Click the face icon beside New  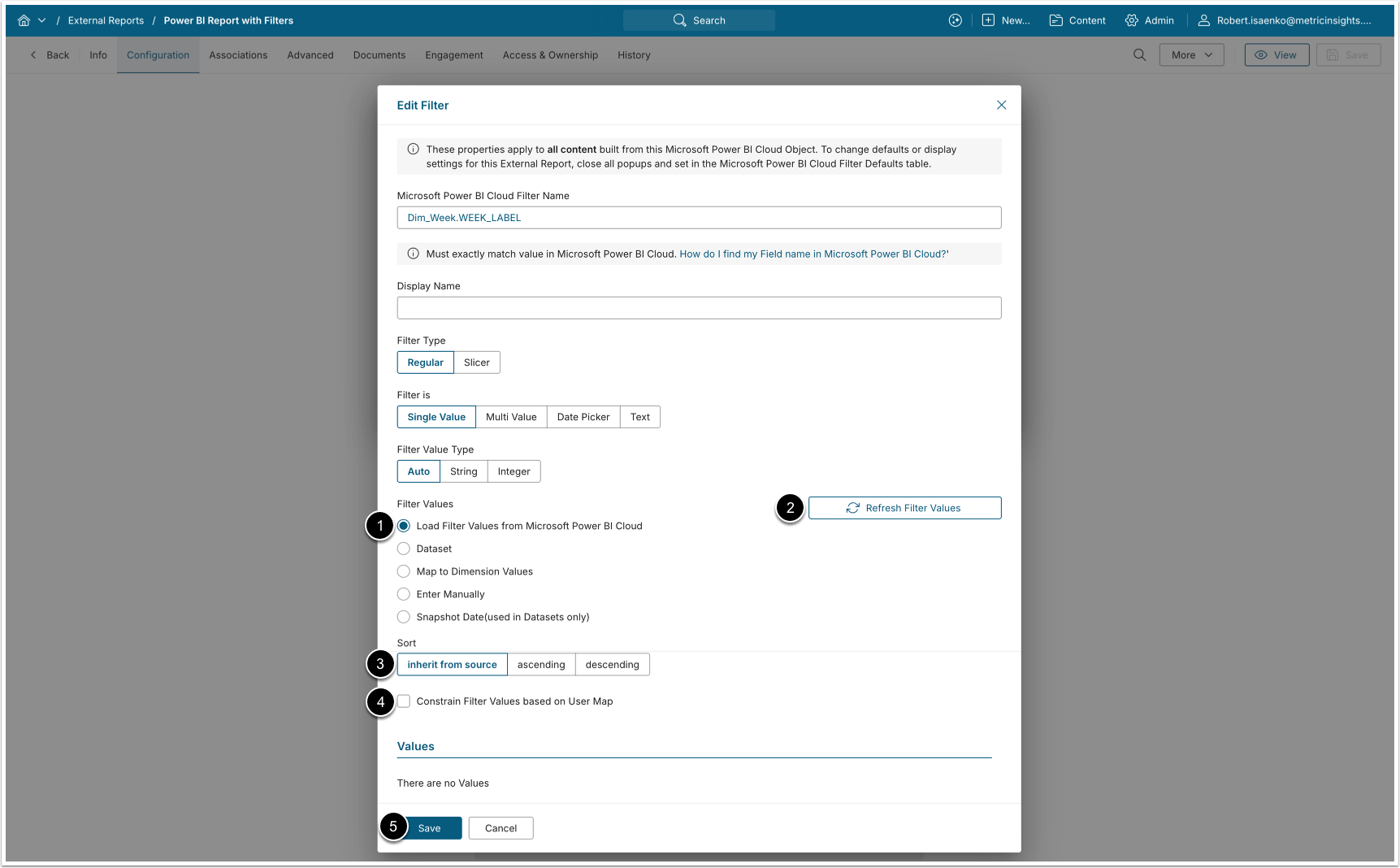coord(955,20)
